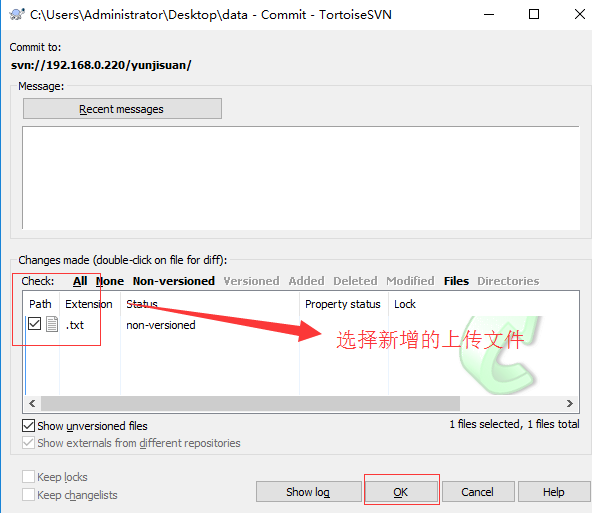Open the Show log window
Screen dimensions: 592x513
pos(308,491)
